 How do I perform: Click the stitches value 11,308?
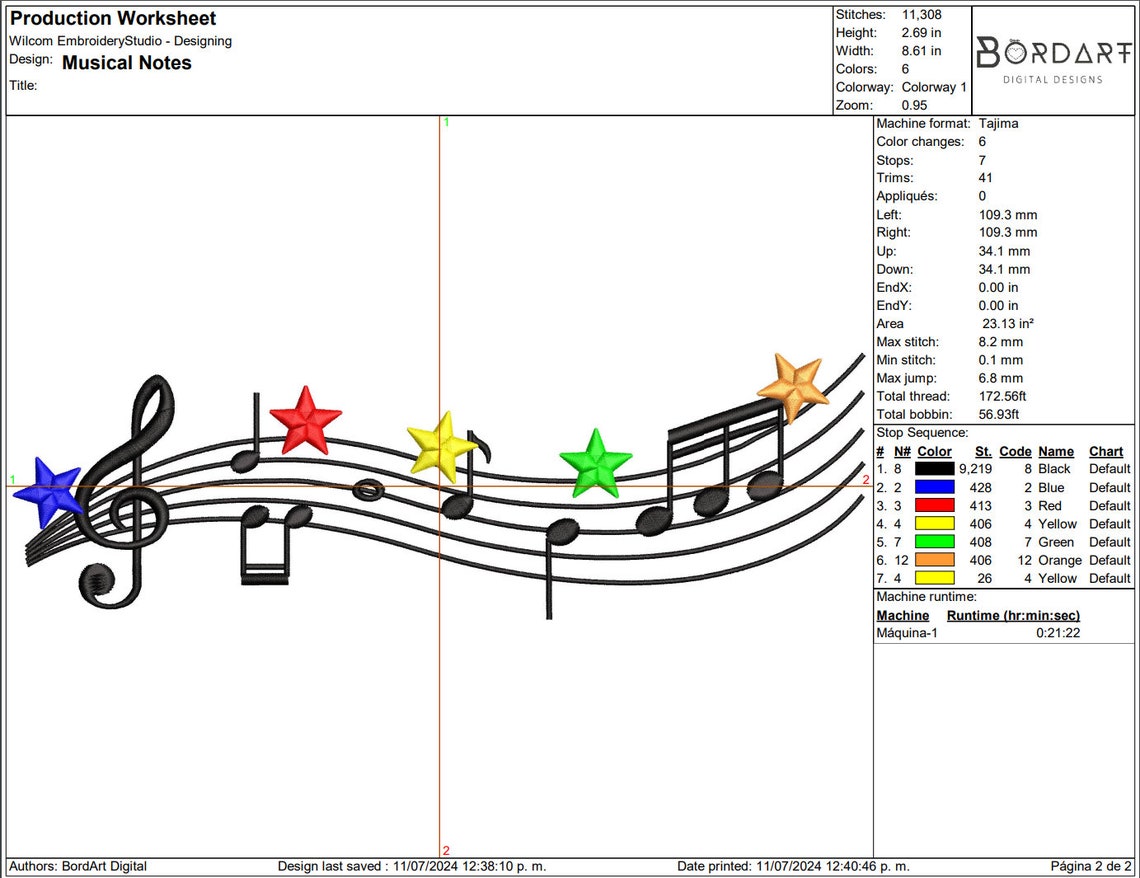coord(921,15)
